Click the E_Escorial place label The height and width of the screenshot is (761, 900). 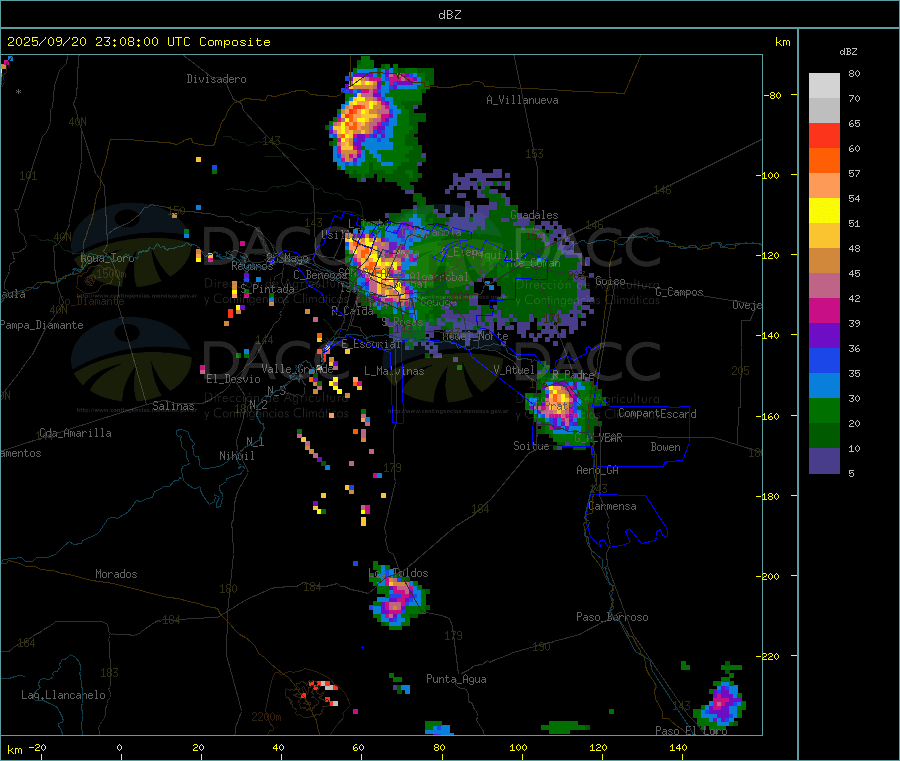click(371, 344)
